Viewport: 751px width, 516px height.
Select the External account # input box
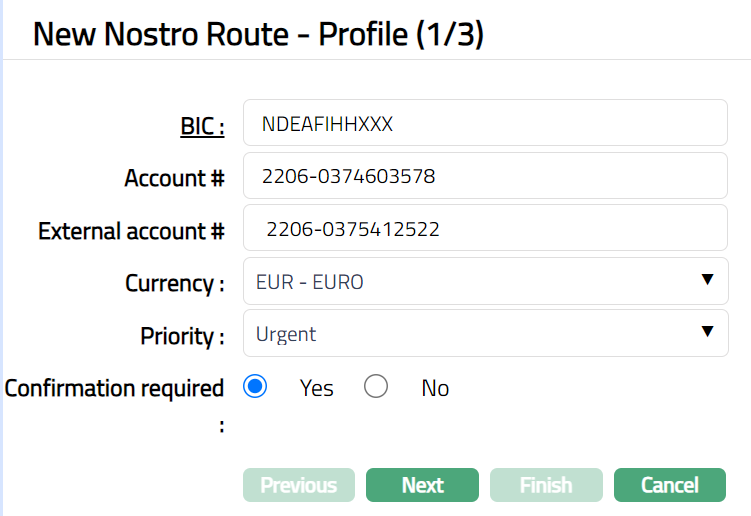[485, 228]
